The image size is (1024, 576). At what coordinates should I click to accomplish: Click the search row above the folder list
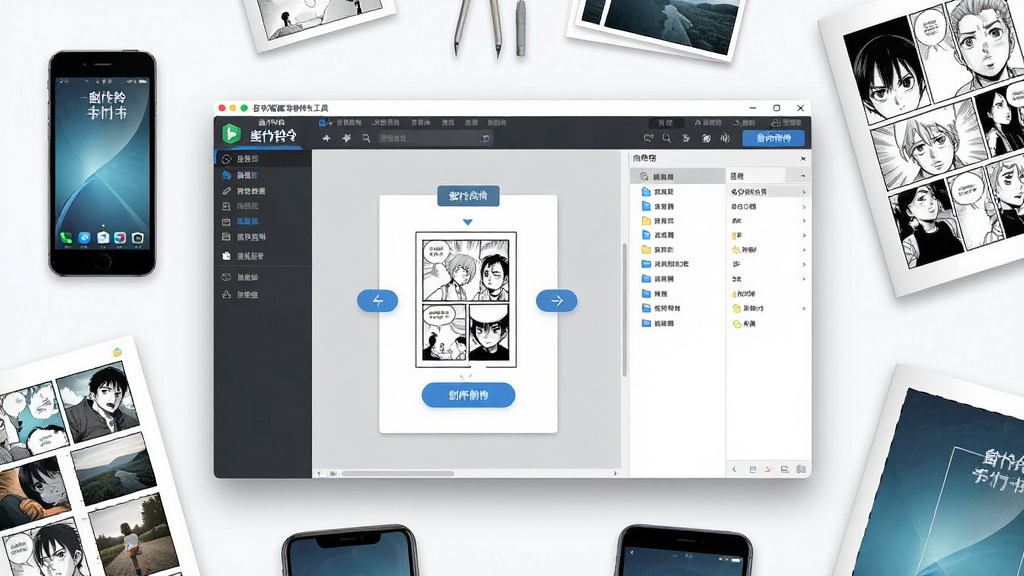click(678, 176)
